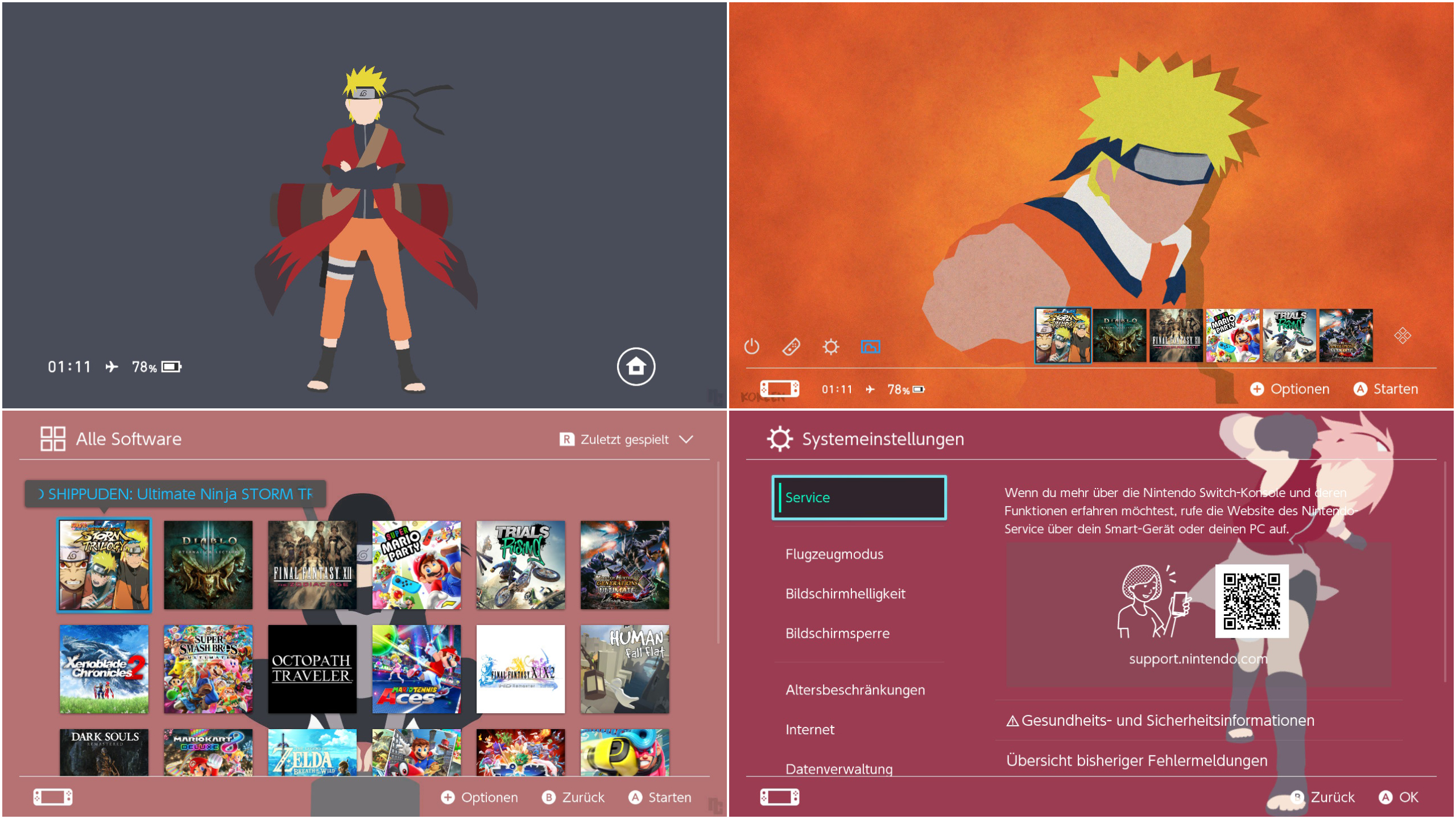Click OK in the Systemeinstellungen footer
The height and width of the screenshot is (819, 1456).
click(1399, 797)
